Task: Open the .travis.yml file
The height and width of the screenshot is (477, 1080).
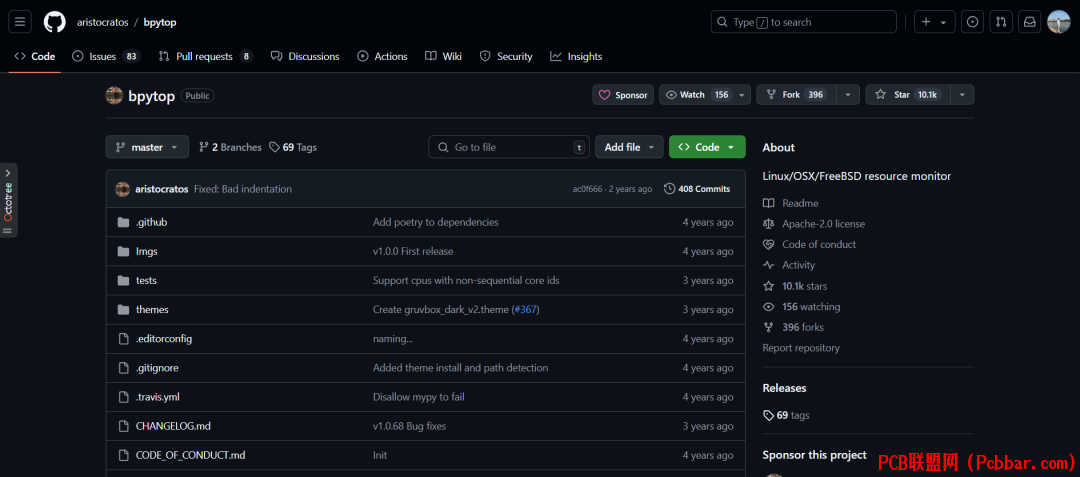Action: [x=158, y=397]
